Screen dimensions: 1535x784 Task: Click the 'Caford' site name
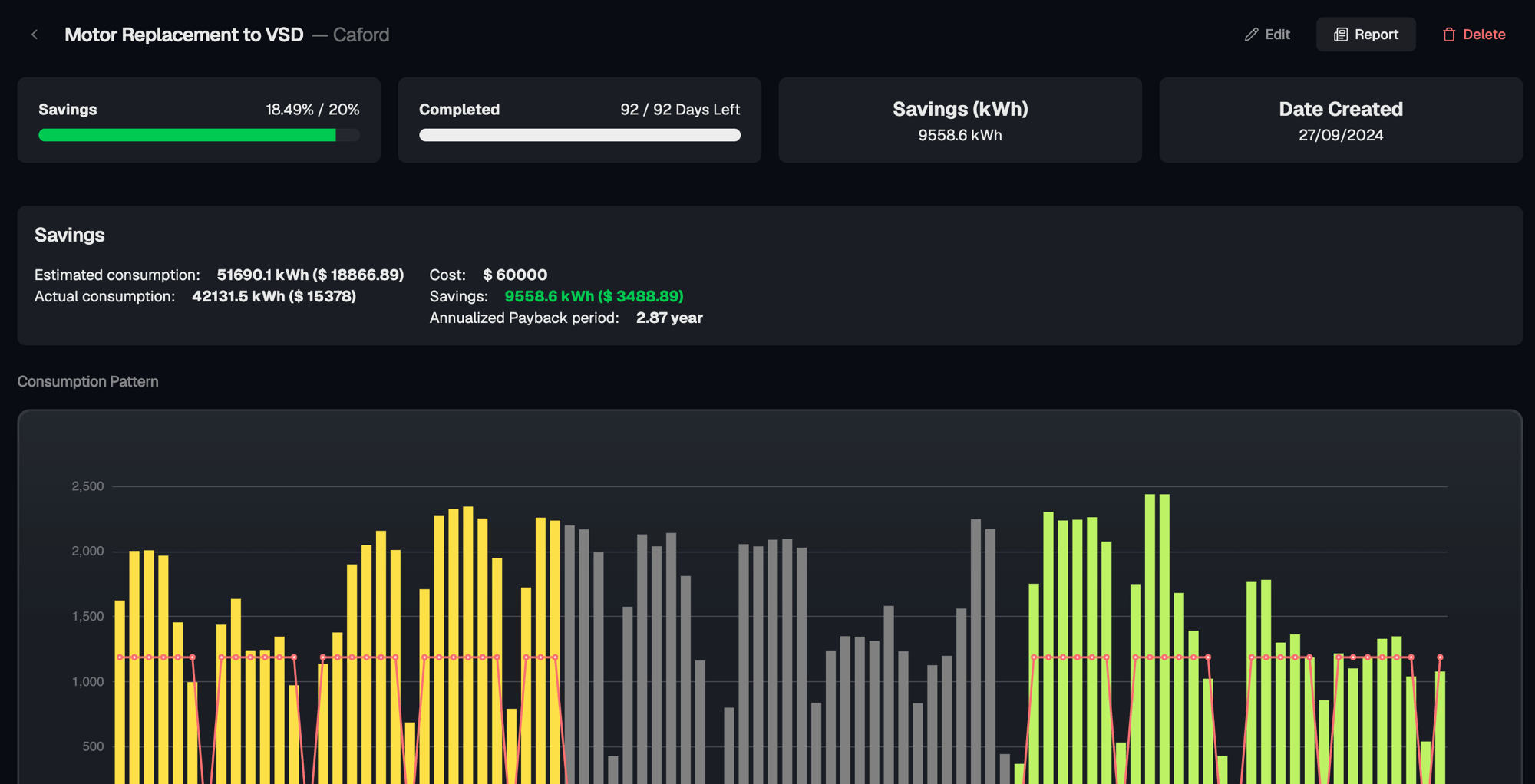pos(361,35)
